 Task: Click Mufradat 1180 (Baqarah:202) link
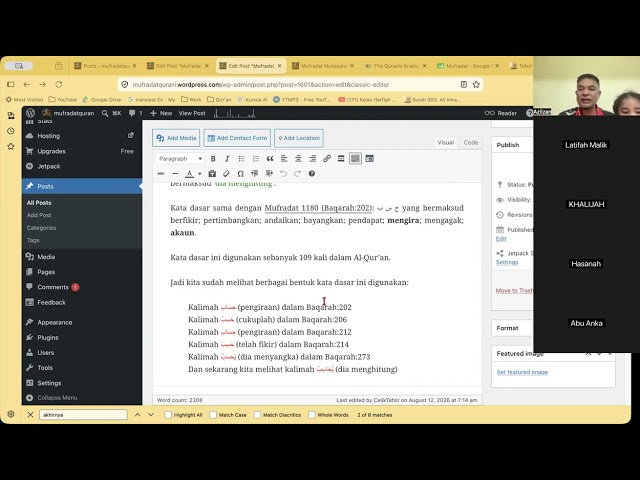318,208
